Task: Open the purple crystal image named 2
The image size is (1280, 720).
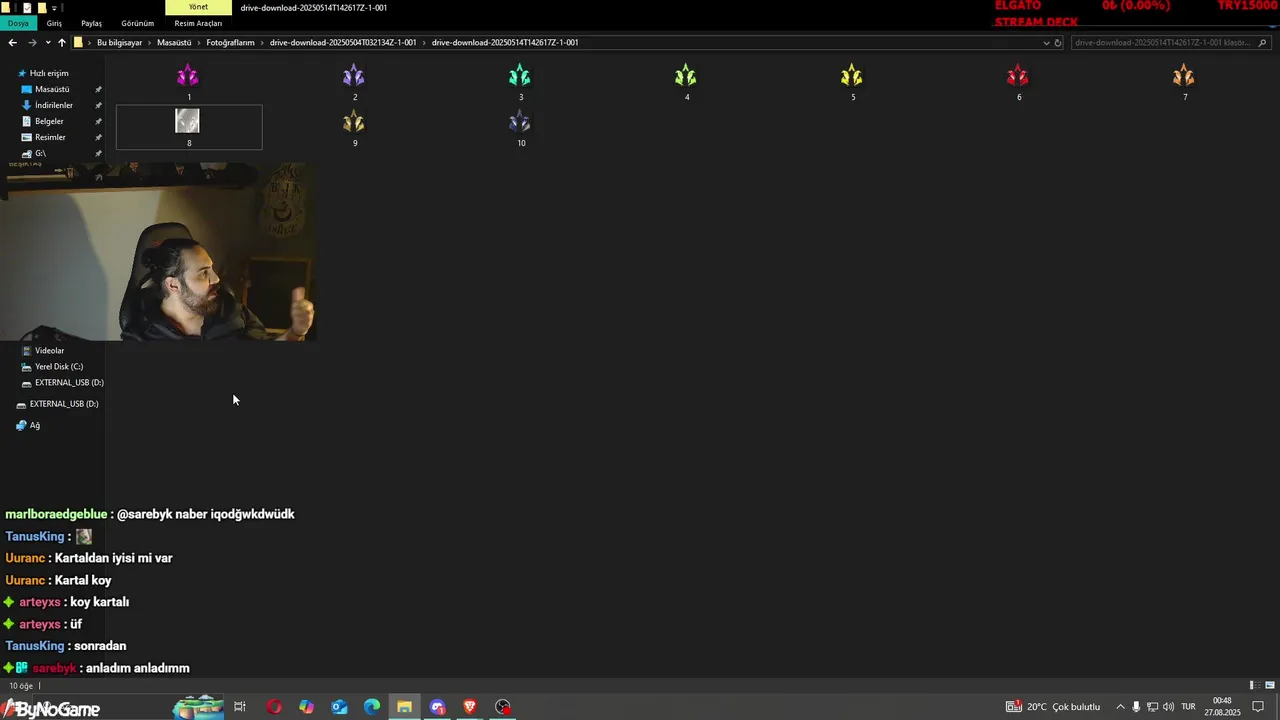Action: click(354, 77)
